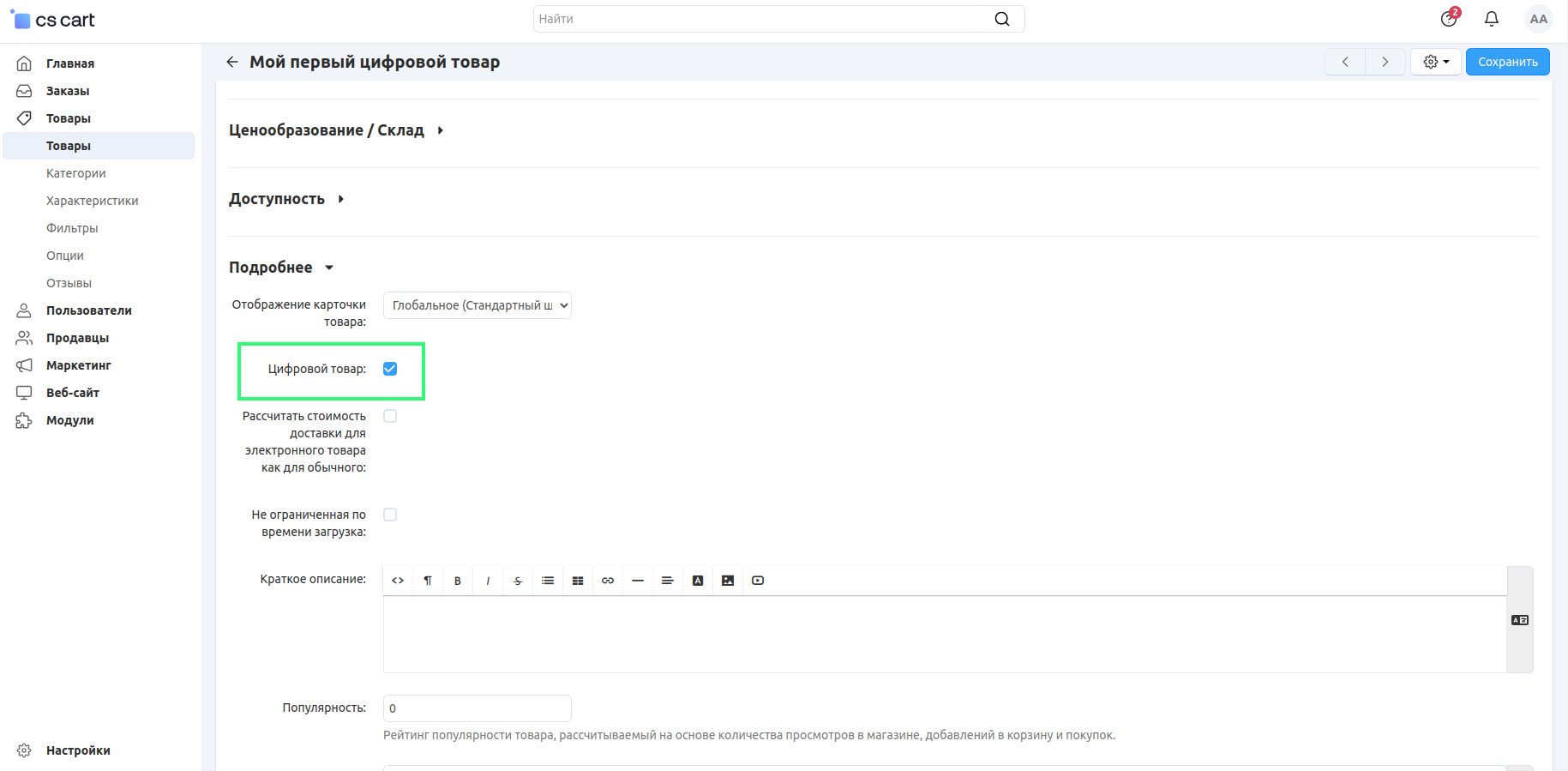The image size is (1568, 771).
Task: Click the insert table icon
Action: tap(578, 581)
